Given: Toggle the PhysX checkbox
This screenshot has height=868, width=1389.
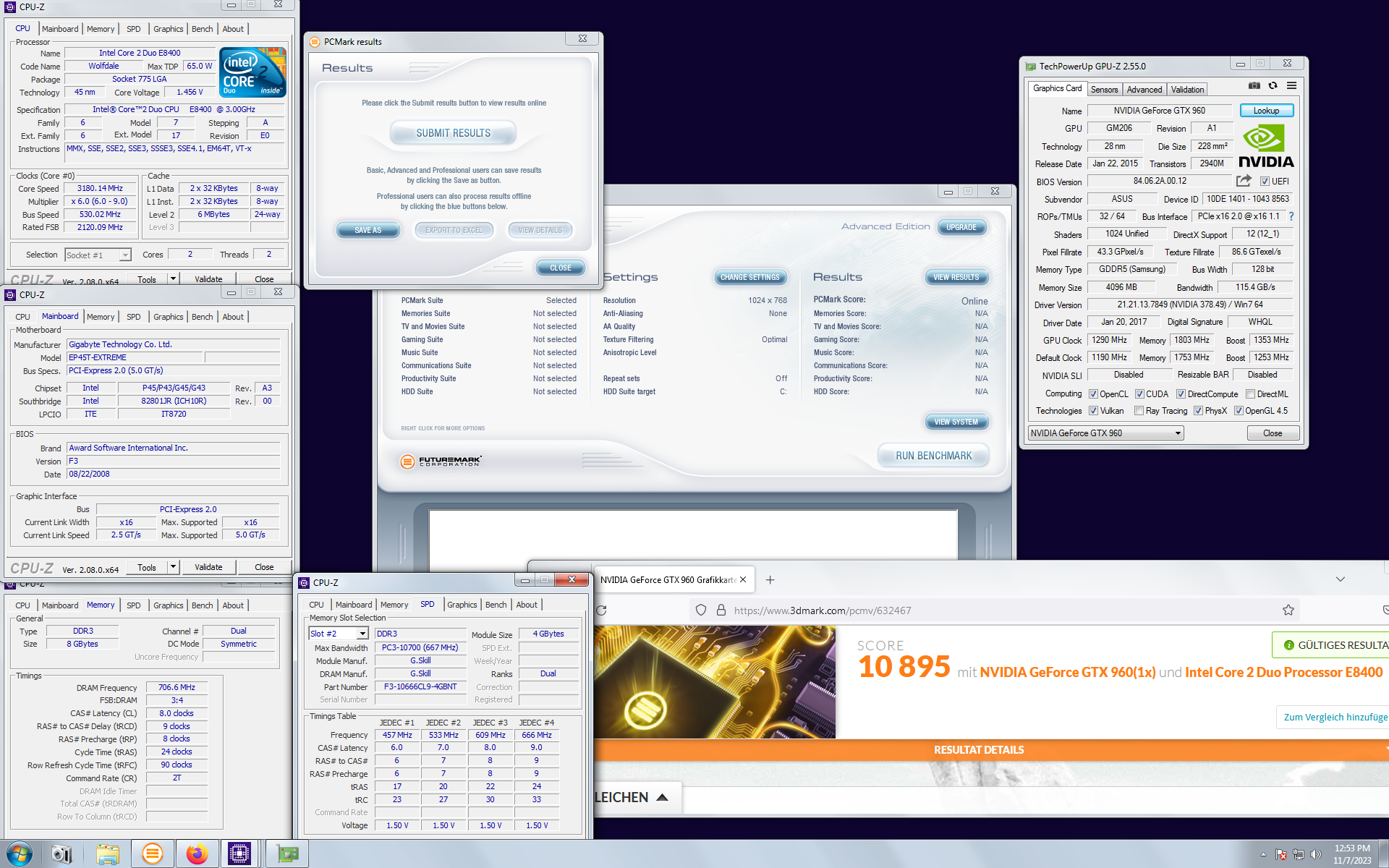Looking at the screenshot, I should [1198, 411].
